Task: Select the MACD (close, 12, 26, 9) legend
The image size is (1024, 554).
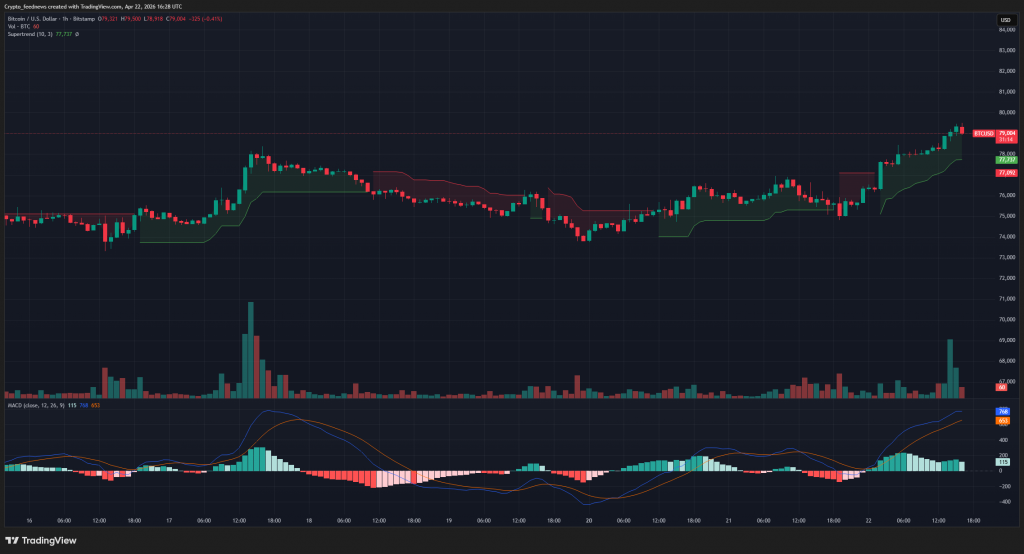Action: tap(36, 405)
